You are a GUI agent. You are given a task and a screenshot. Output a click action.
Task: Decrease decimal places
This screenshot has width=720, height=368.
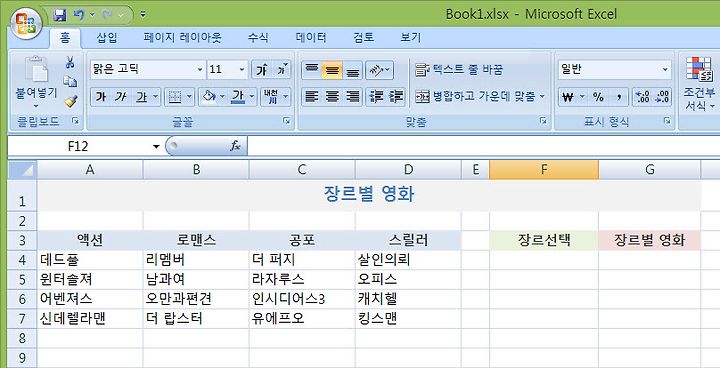pyautogui.click(x=662, y=97)
